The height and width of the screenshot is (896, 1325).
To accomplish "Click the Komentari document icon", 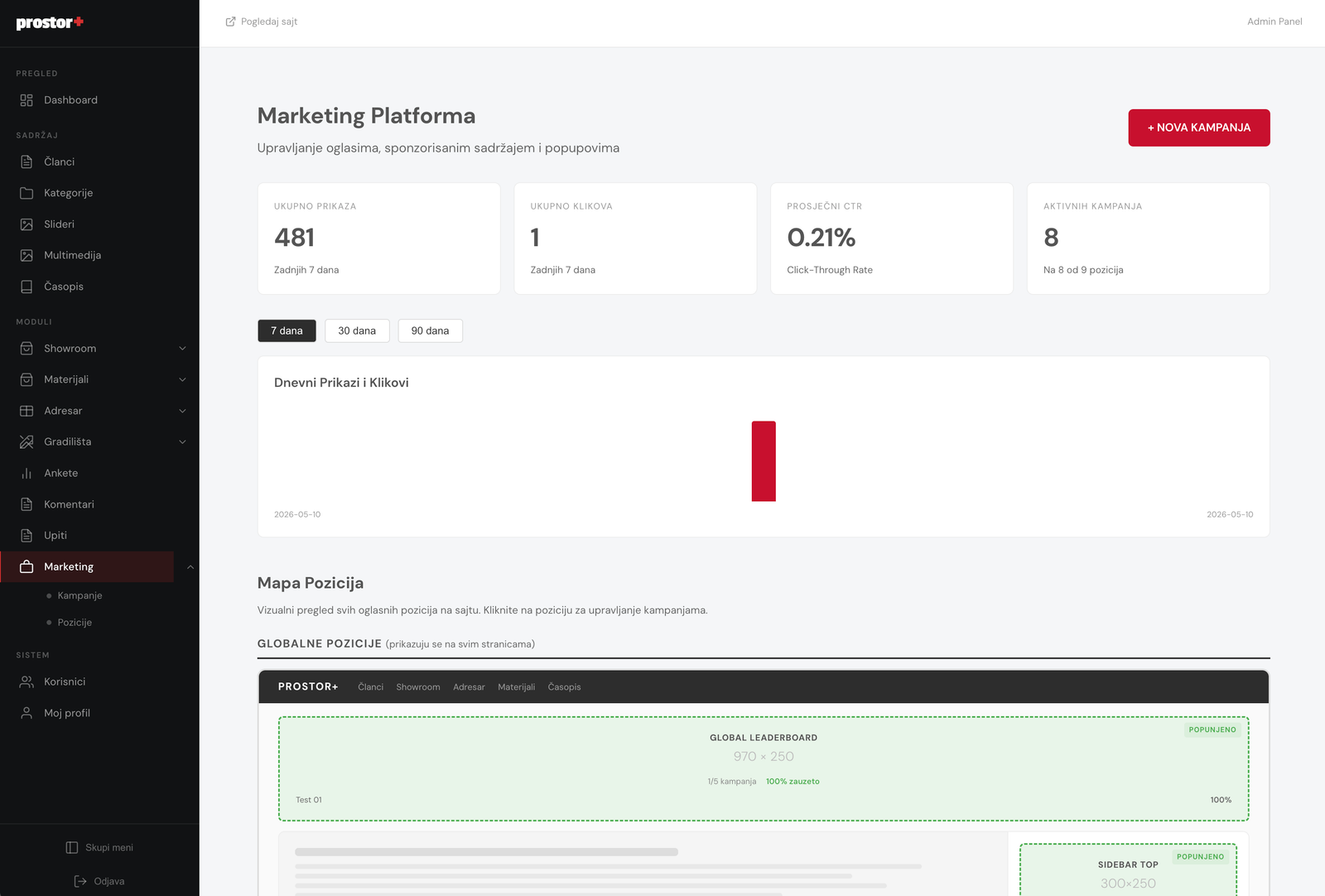I will (x=26, y=504).
